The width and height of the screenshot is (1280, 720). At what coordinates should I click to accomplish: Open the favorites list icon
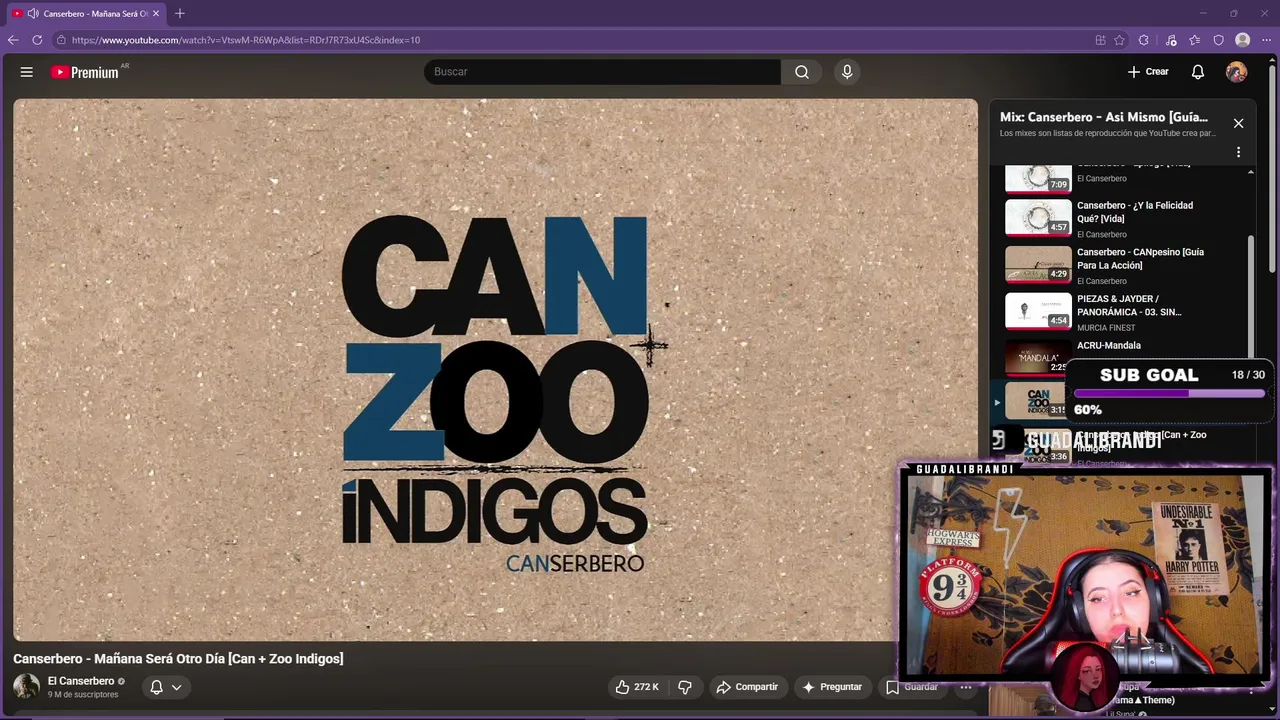(x=1195, y=40)
